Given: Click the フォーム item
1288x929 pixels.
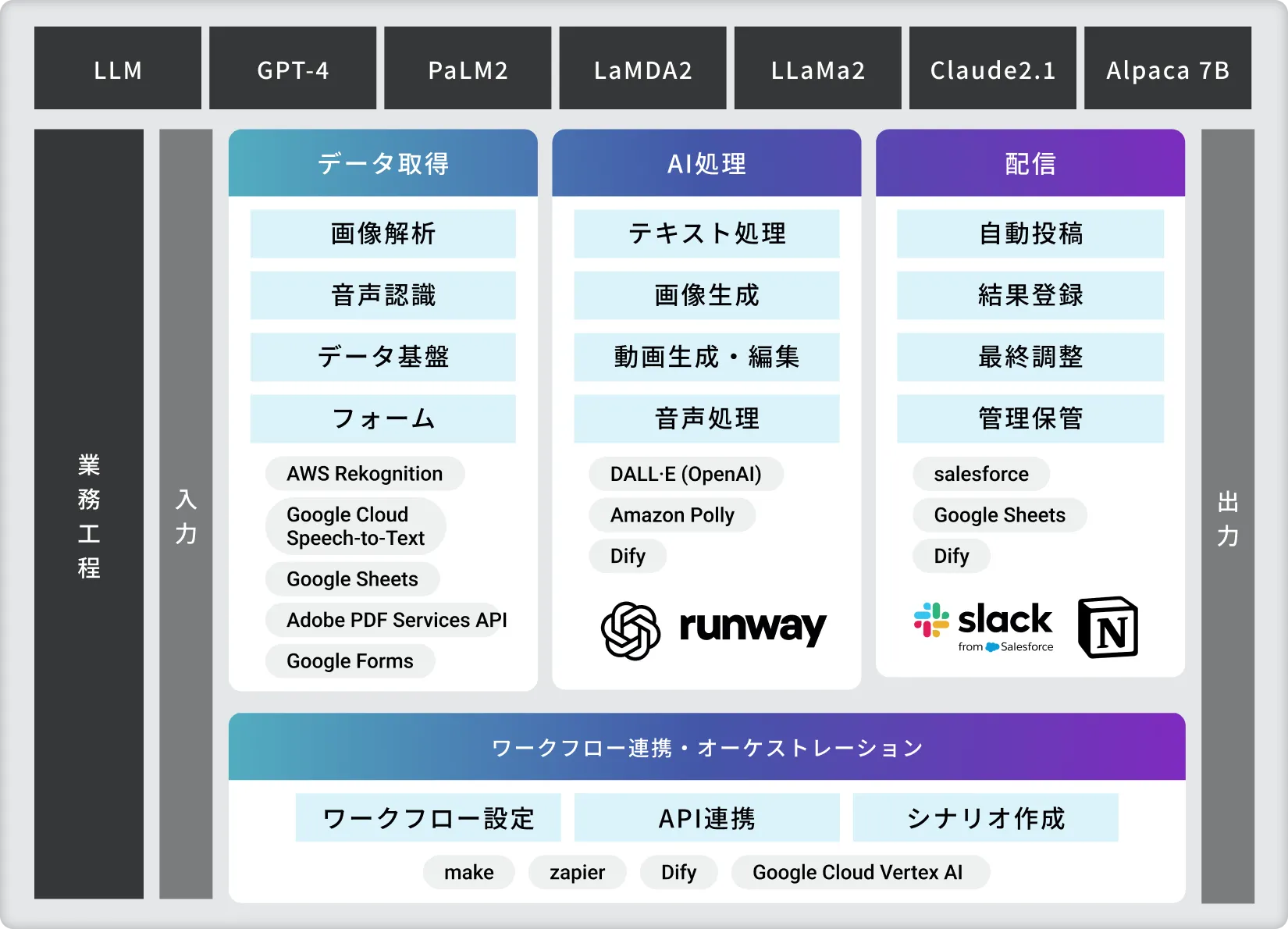Looking at the screenshot, I should tap(383, 418).
